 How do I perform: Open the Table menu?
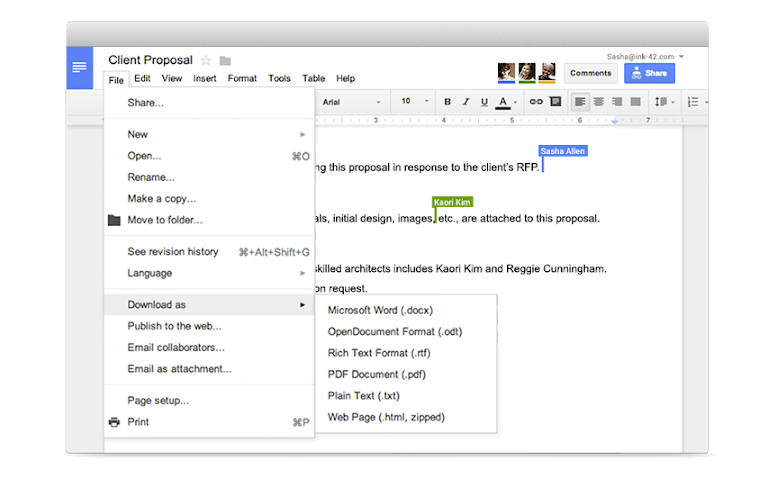click(x=313, y=78)
